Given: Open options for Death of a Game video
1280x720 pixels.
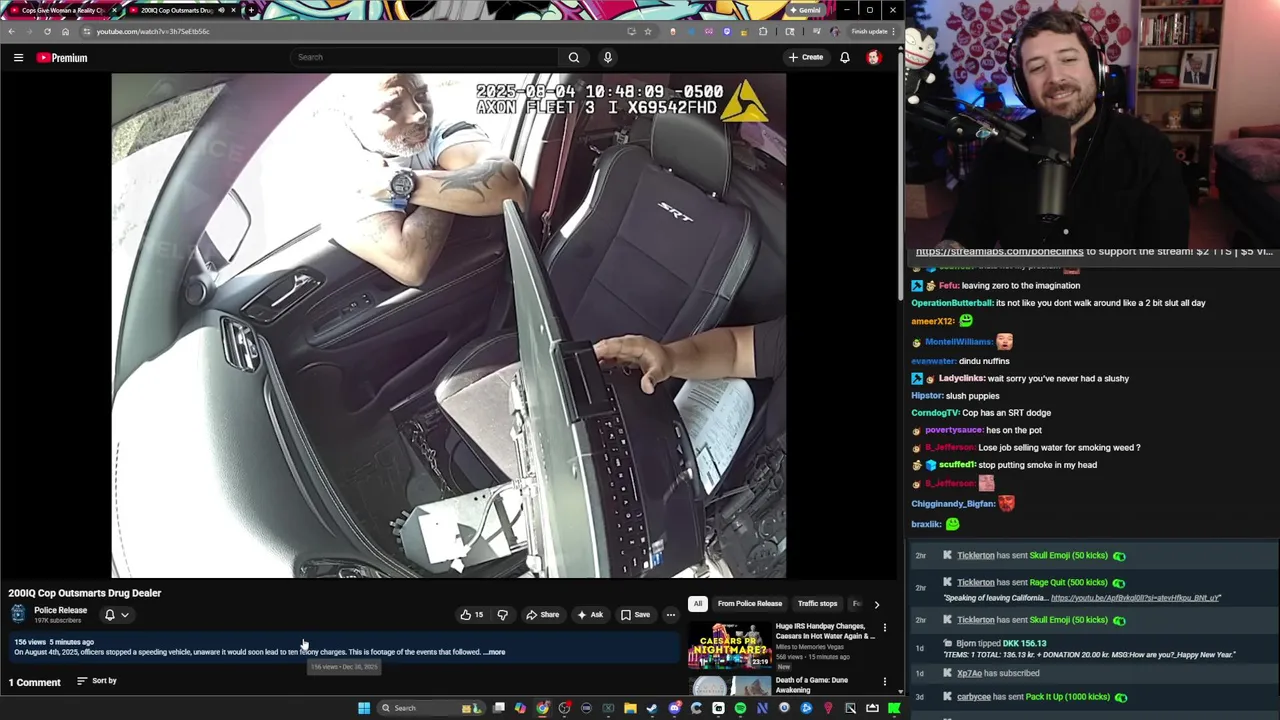Looking at the screenshot, I should 884,682.
